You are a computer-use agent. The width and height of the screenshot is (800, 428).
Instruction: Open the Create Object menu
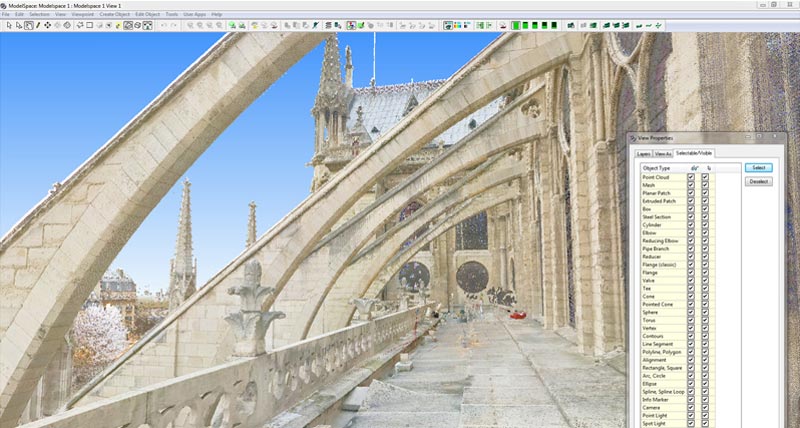[x=114, y=15]
